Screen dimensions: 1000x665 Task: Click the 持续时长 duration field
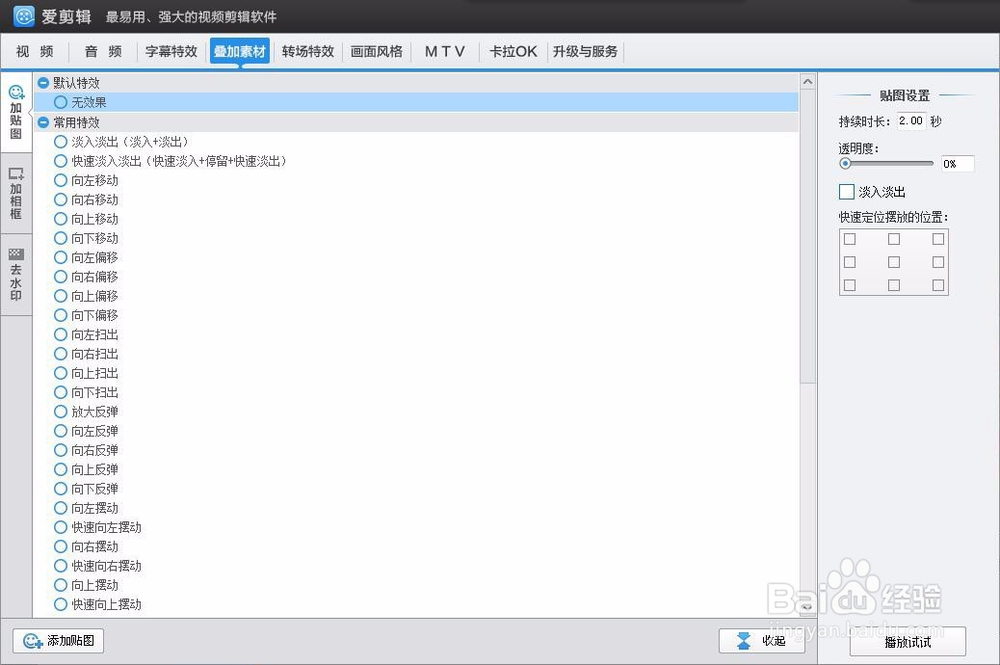(x=911, y=121)
